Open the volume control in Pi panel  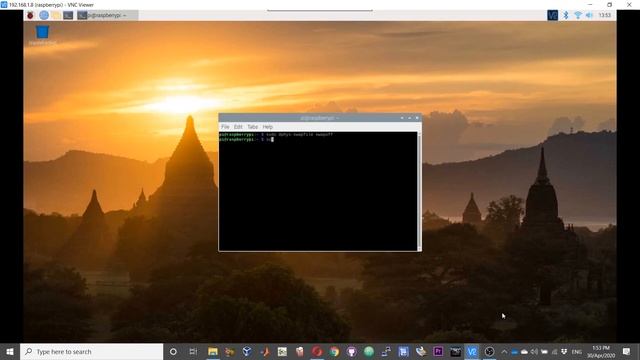click(589, 16)
